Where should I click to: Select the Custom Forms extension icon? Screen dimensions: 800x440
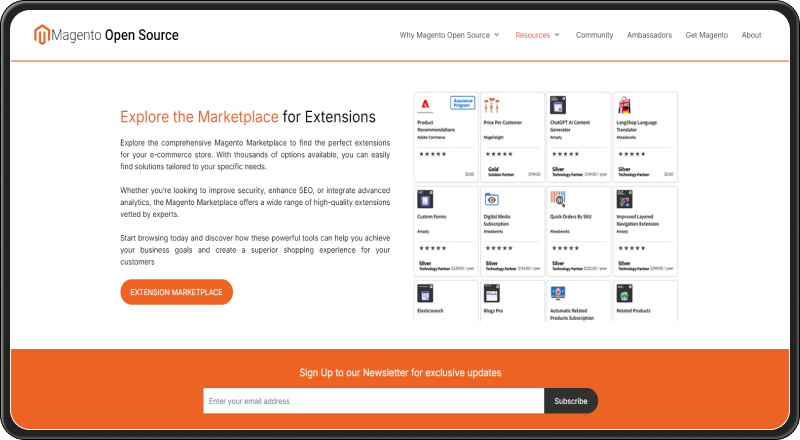(425, 199)
